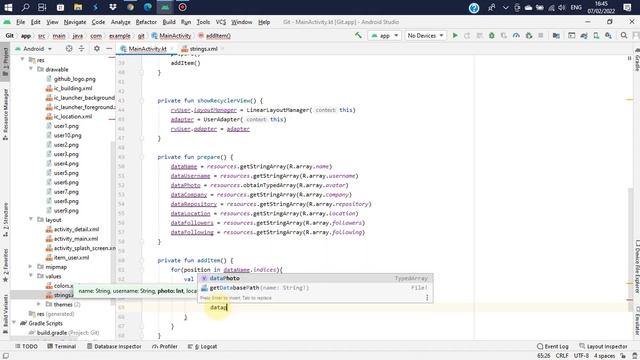Run the app with the green play button
This screenshot has width=640, height=360.
point(455,36)
